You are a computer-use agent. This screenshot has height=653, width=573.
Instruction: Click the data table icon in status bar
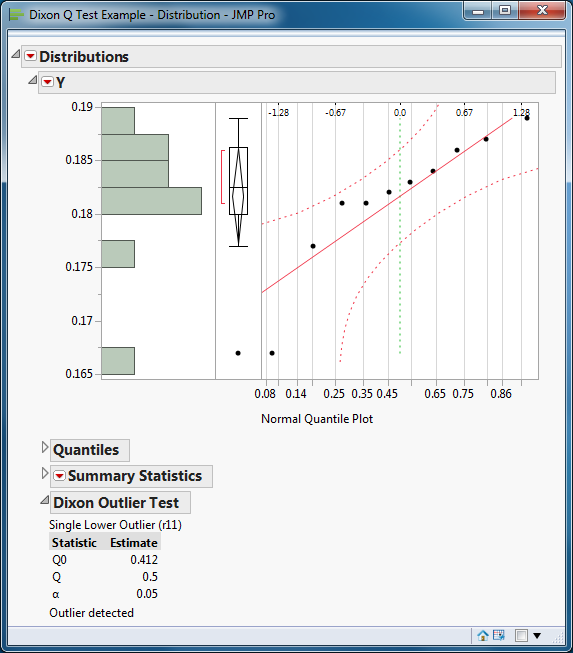click(498, 636)
